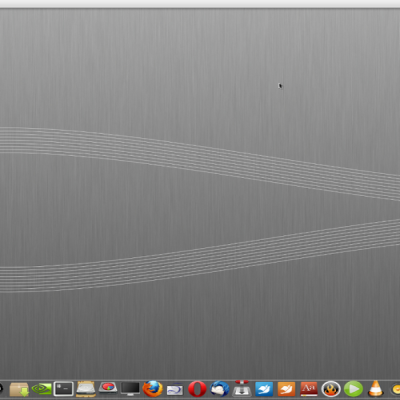
Task: Open the hard disk drive utility icon
Action: click(86, 389)
